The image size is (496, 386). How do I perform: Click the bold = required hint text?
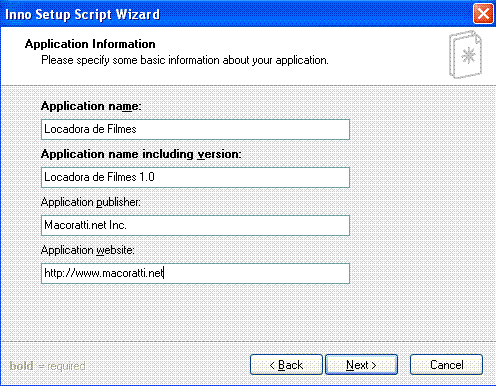47,366
